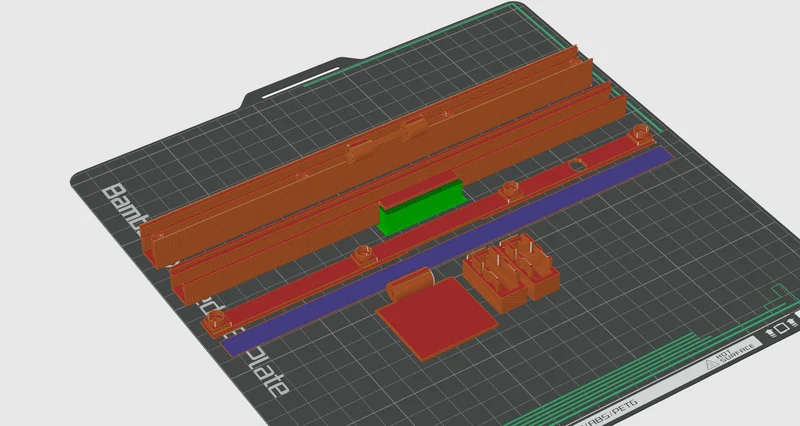
Task: Click the right nozzle icon on plate edge
Action: 793,323
